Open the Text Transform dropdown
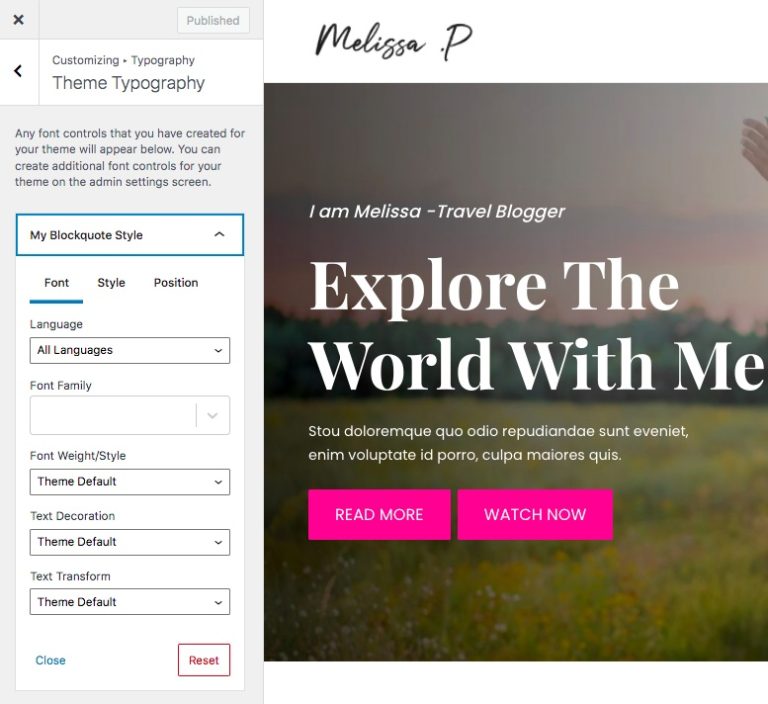768x704 pixels. tap(130, 602)
